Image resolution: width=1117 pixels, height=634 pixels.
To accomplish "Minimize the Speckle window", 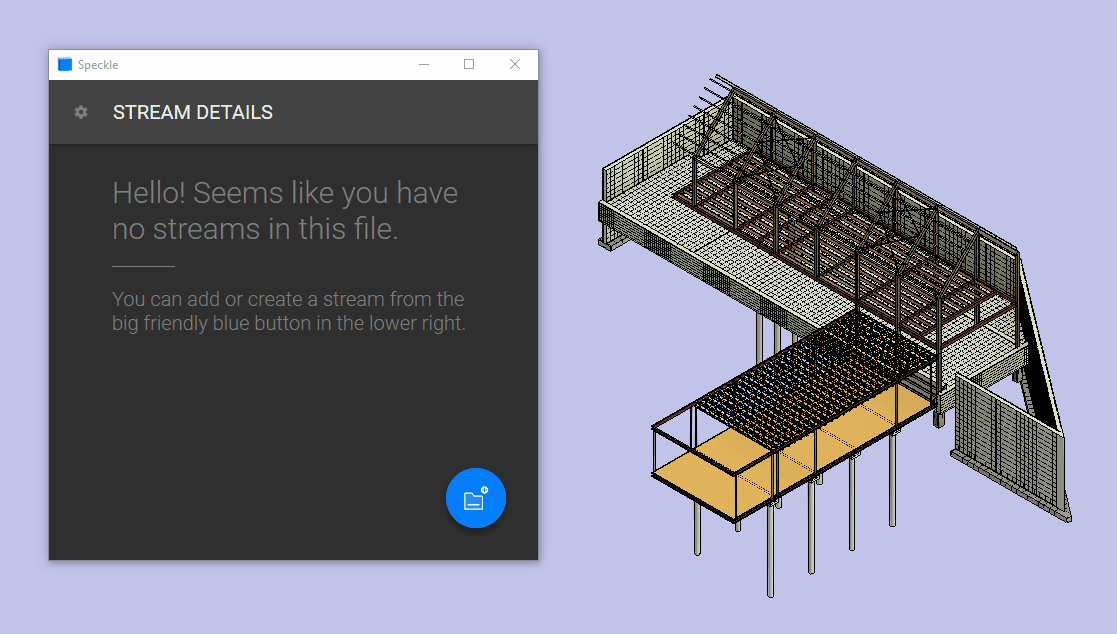I will [x=424, y=64].
